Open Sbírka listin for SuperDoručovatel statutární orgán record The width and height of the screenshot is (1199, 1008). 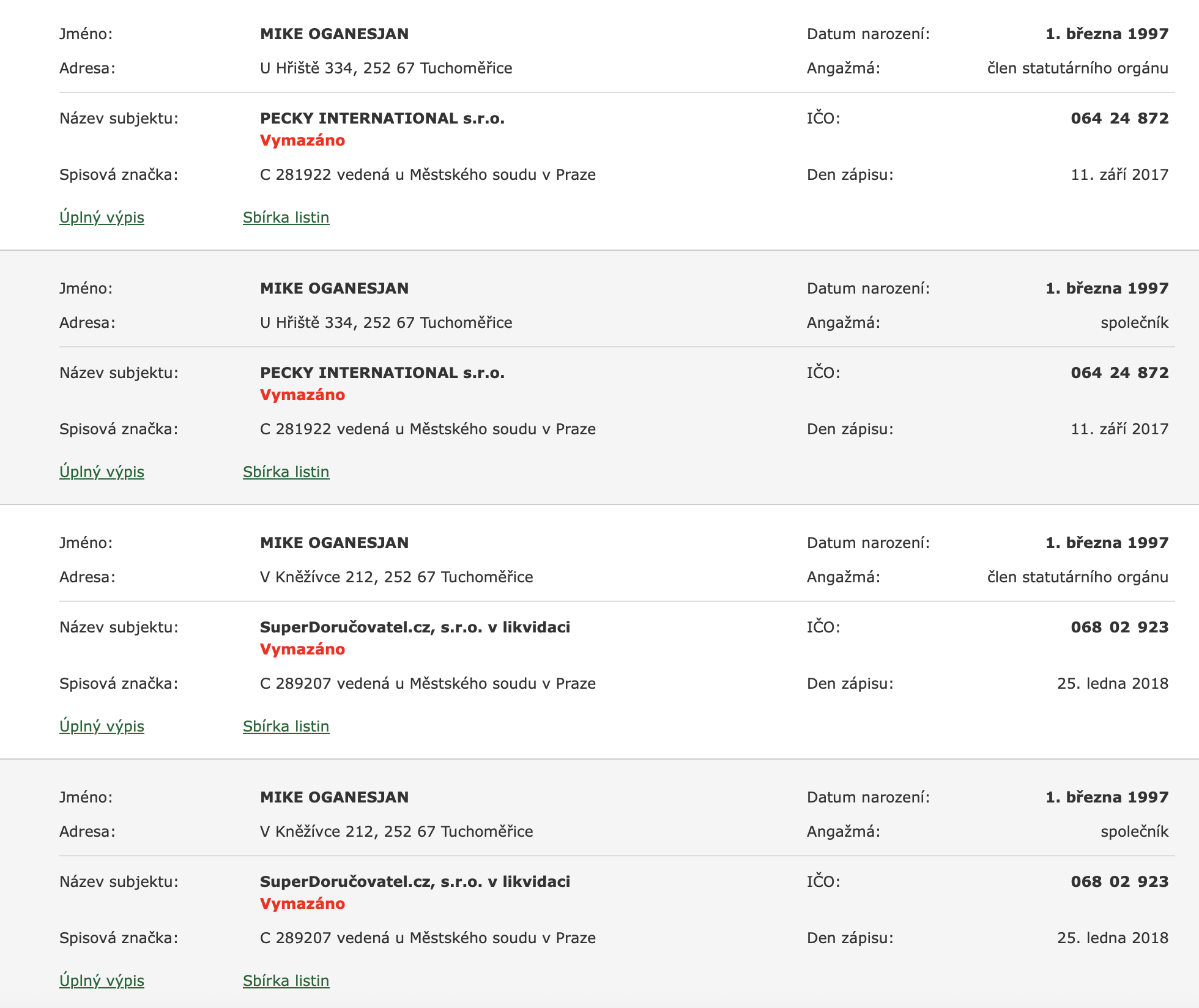pos(286,726)
